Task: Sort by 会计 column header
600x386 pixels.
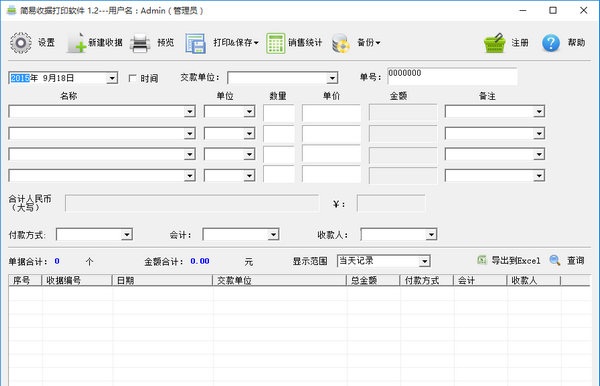Action: coord(480,280)
